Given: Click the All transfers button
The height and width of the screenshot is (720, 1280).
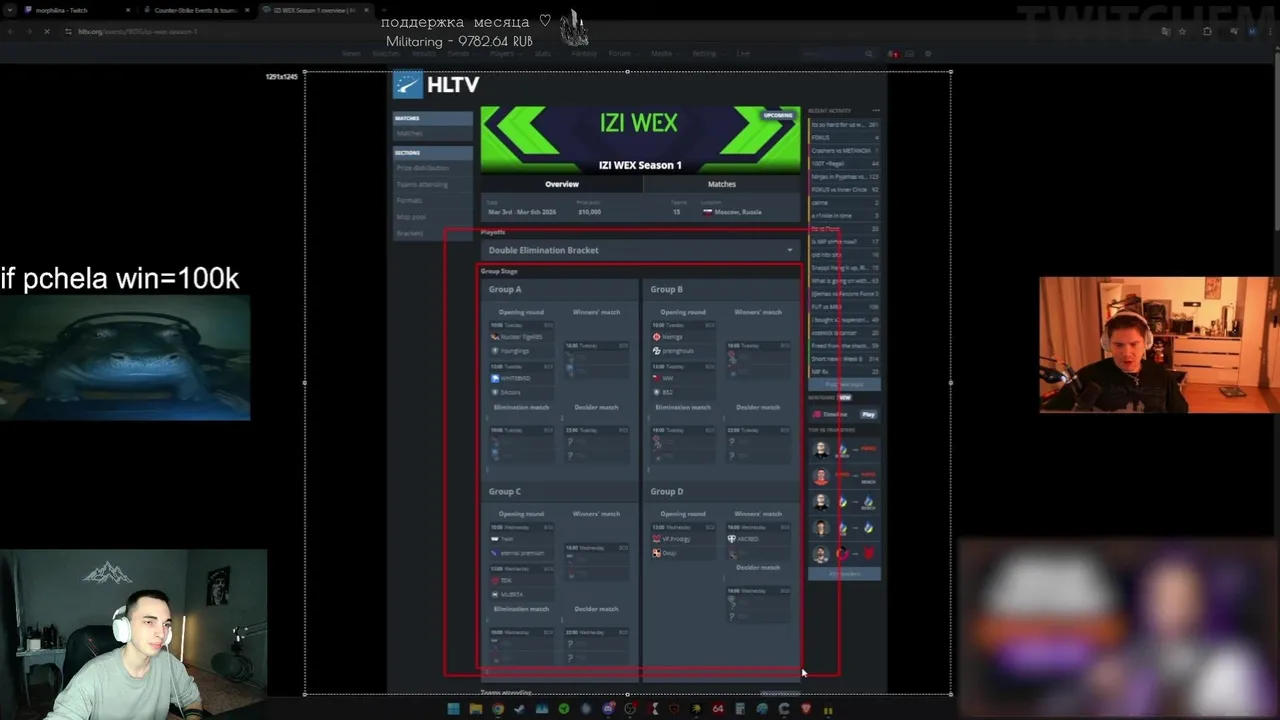Looking at the screenshot, I should (x=844, y=574).
